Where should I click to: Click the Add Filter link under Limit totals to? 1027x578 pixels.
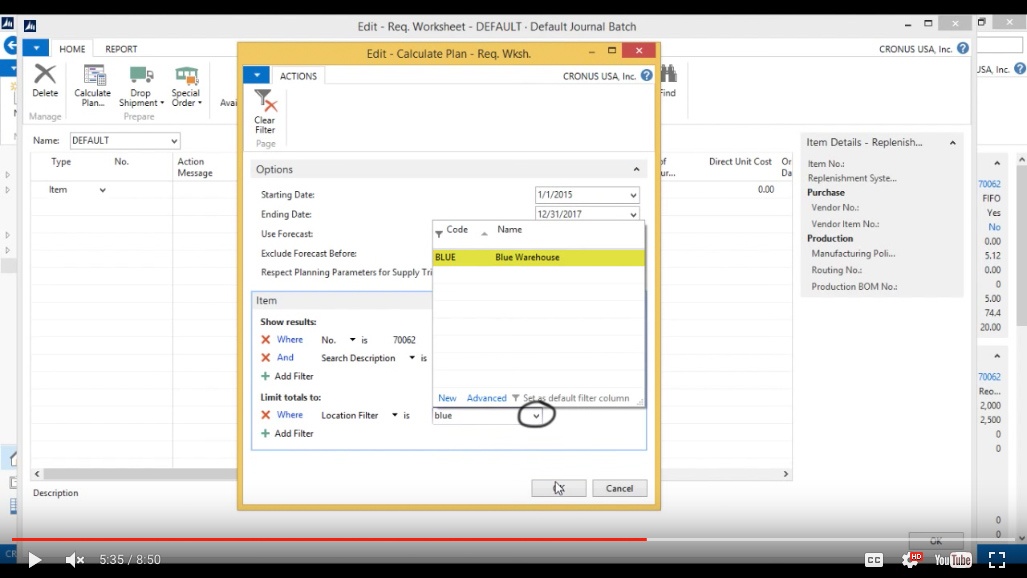[294, 433]
